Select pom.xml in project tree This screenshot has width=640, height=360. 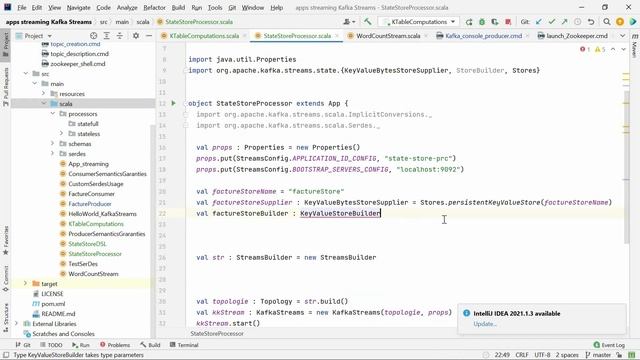coord(53,304)
